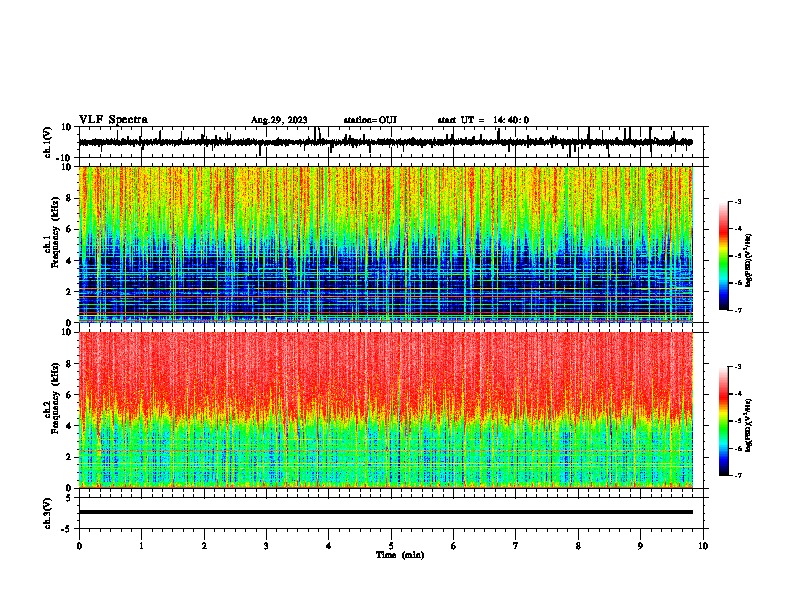Click the time axis tick label '3'

266,546
